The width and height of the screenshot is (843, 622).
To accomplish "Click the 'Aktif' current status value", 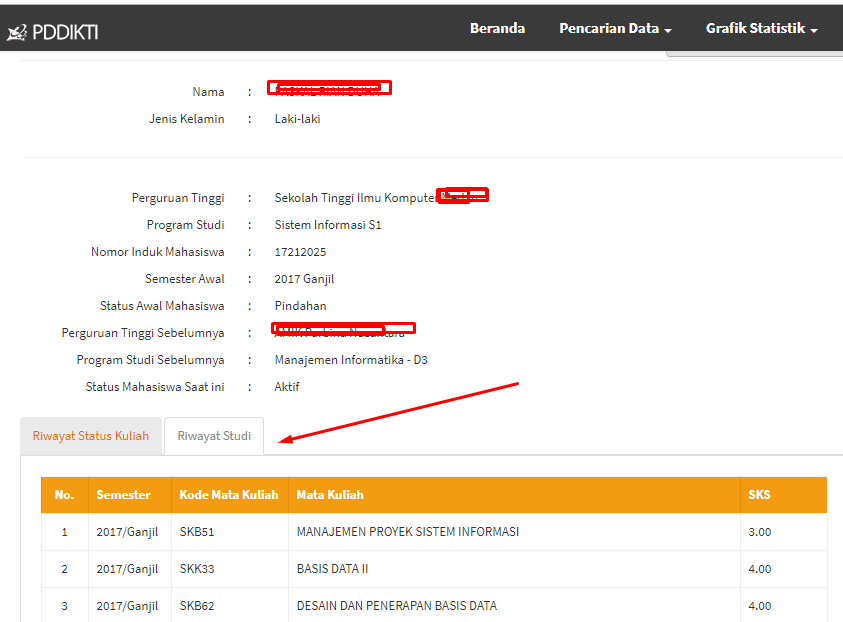I will tap(287, 387).
